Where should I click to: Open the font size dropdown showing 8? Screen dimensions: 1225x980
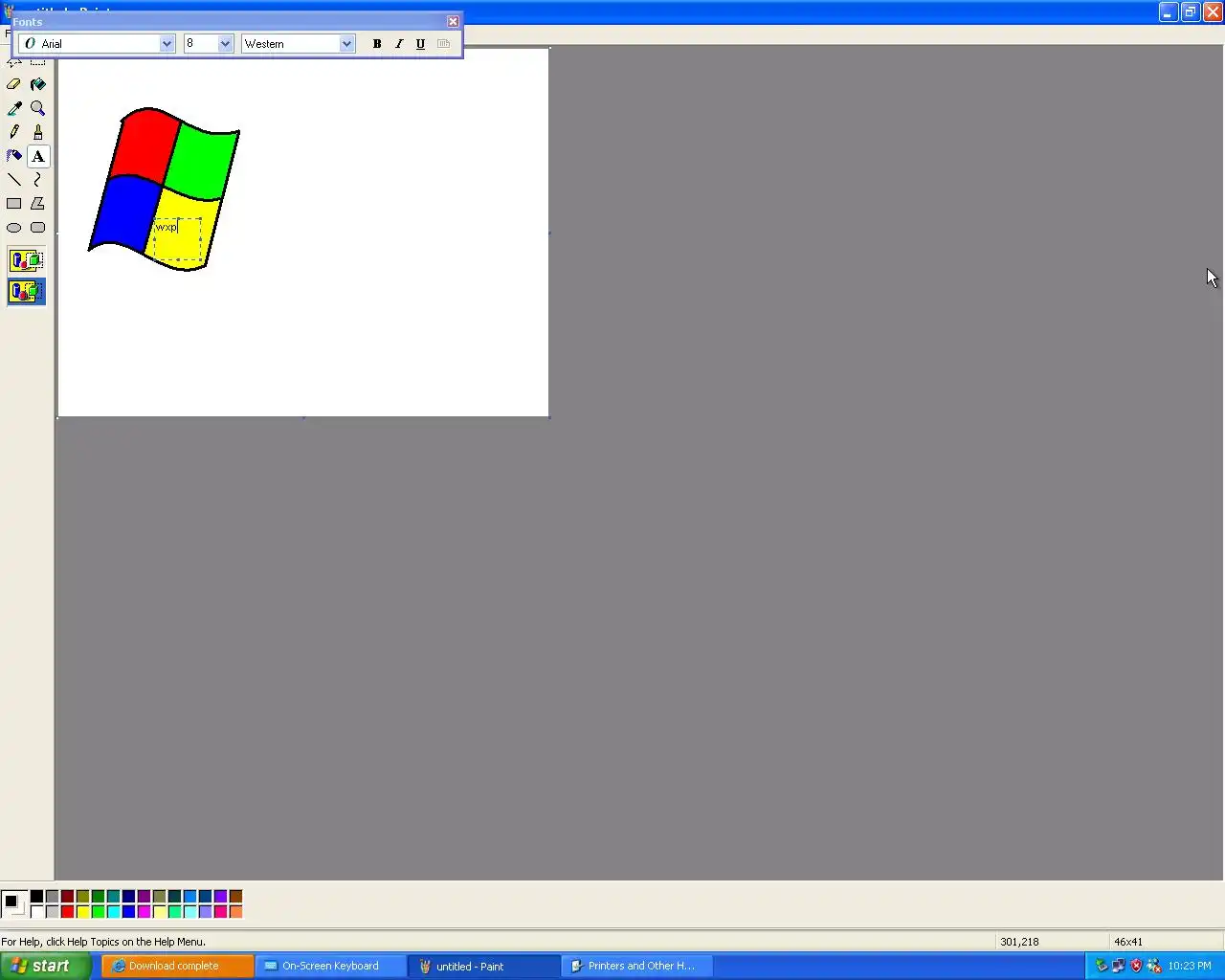pyautogui.click(x=226, y=44)
